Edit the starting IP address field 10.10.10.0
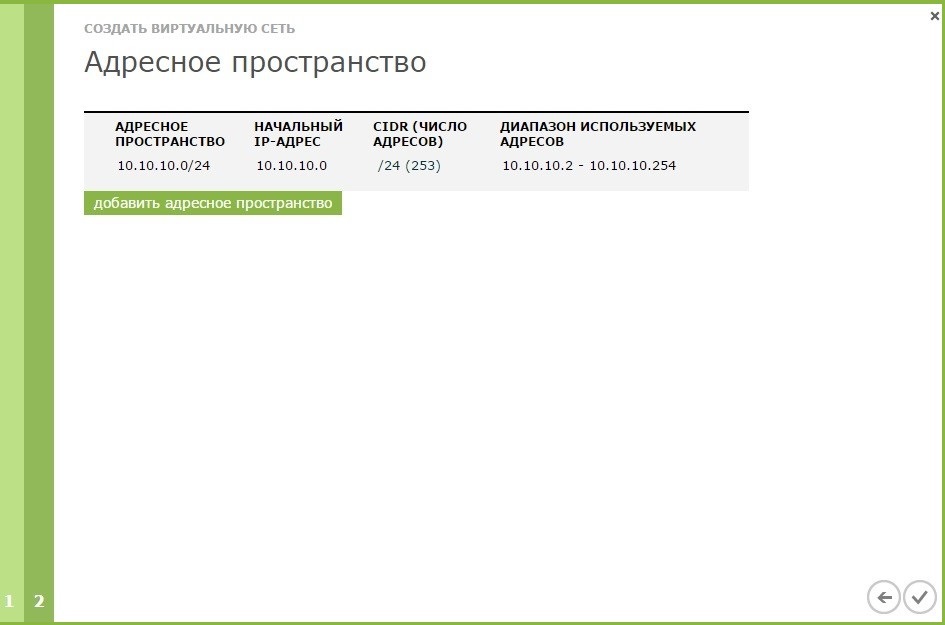The width and height of the screenshot is (945, 625). pos(289,165)
